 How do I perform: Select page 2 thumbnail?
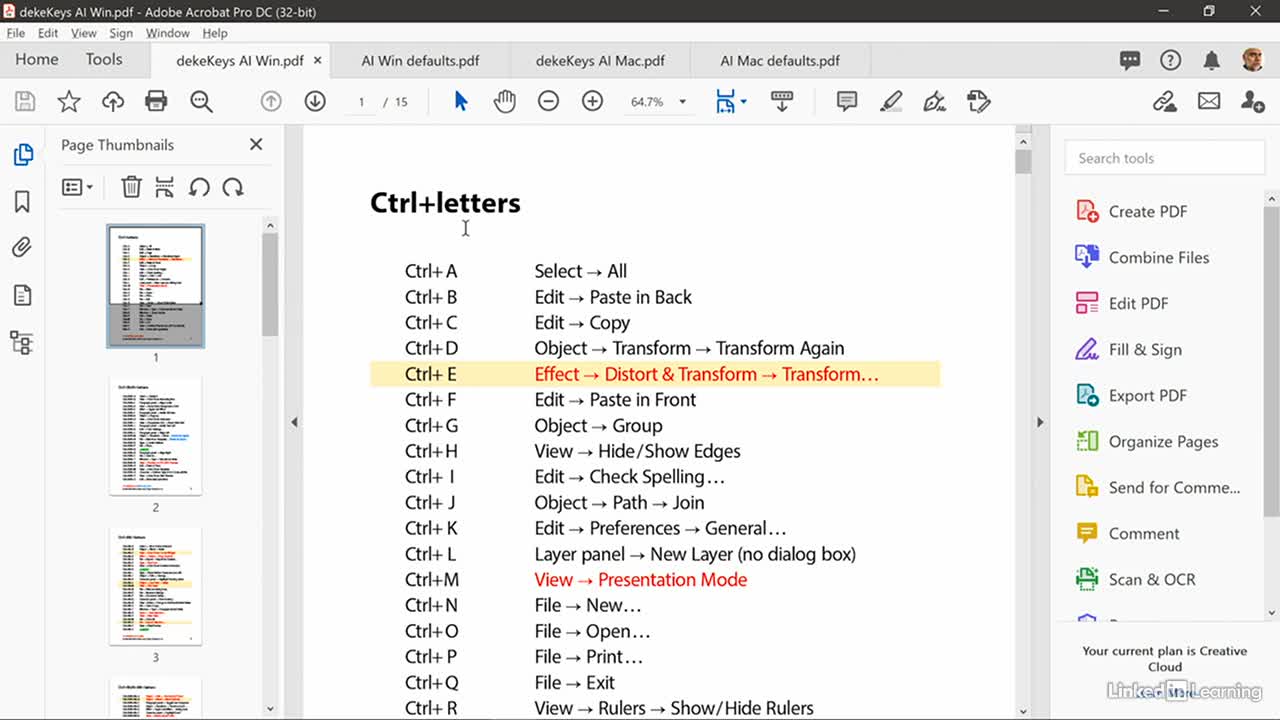pyautogui.click(x=155, y=436)
